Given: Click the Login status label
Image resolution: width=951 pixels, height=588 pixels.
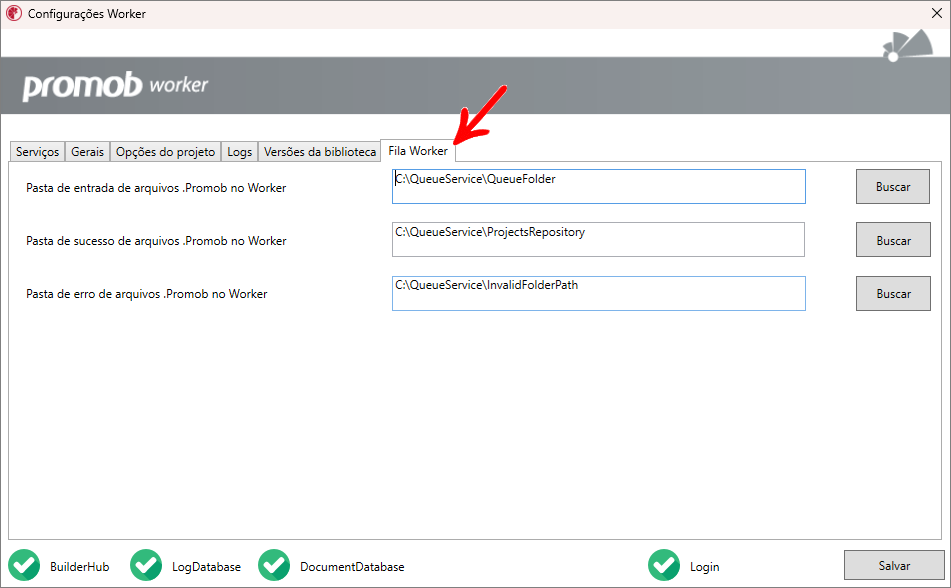Looking at the screenshot, I should [x=704, y=567].
